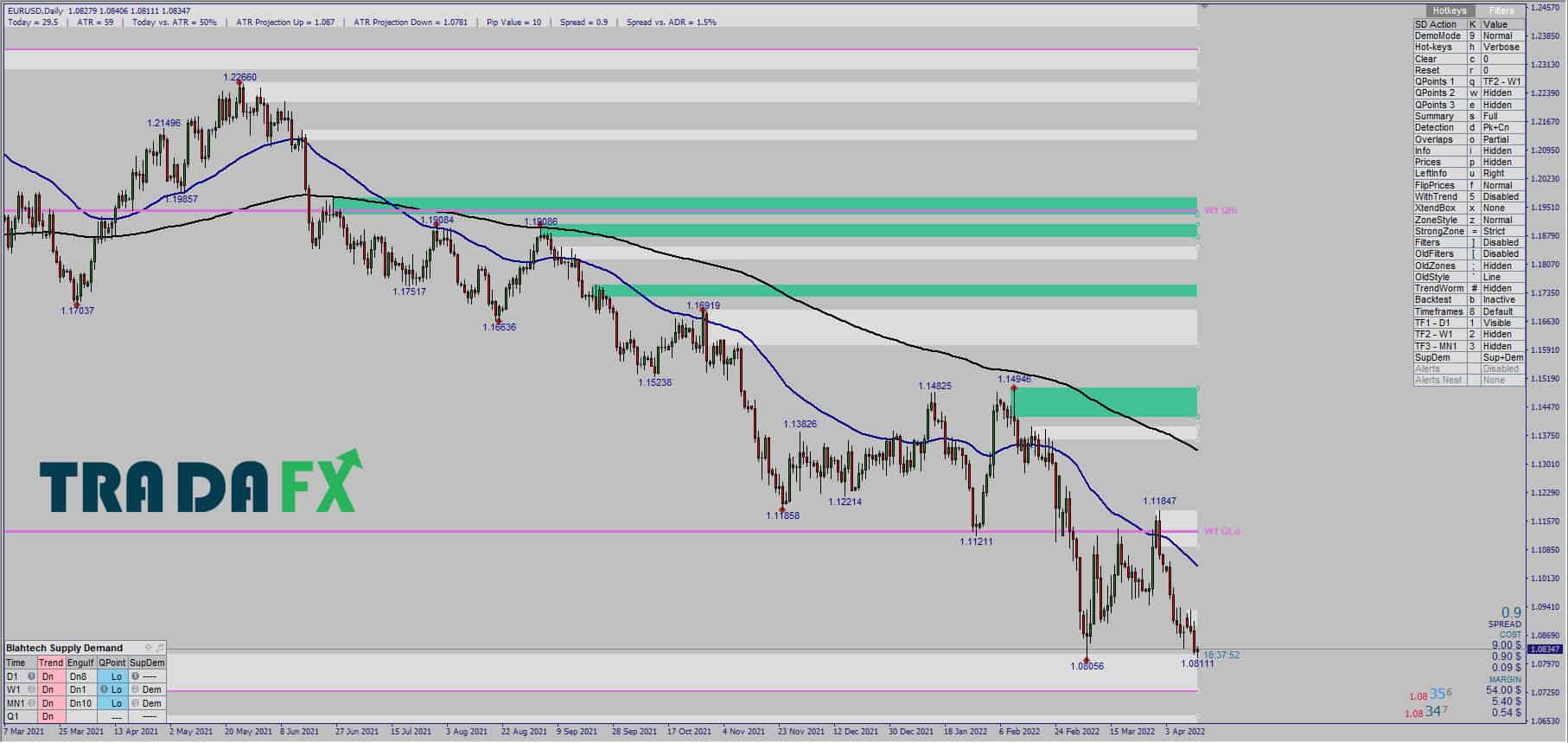The image size is (1568, 743).
Task: Click the round icon in MN1 SupDem cell
Action: tap(135, 703)
